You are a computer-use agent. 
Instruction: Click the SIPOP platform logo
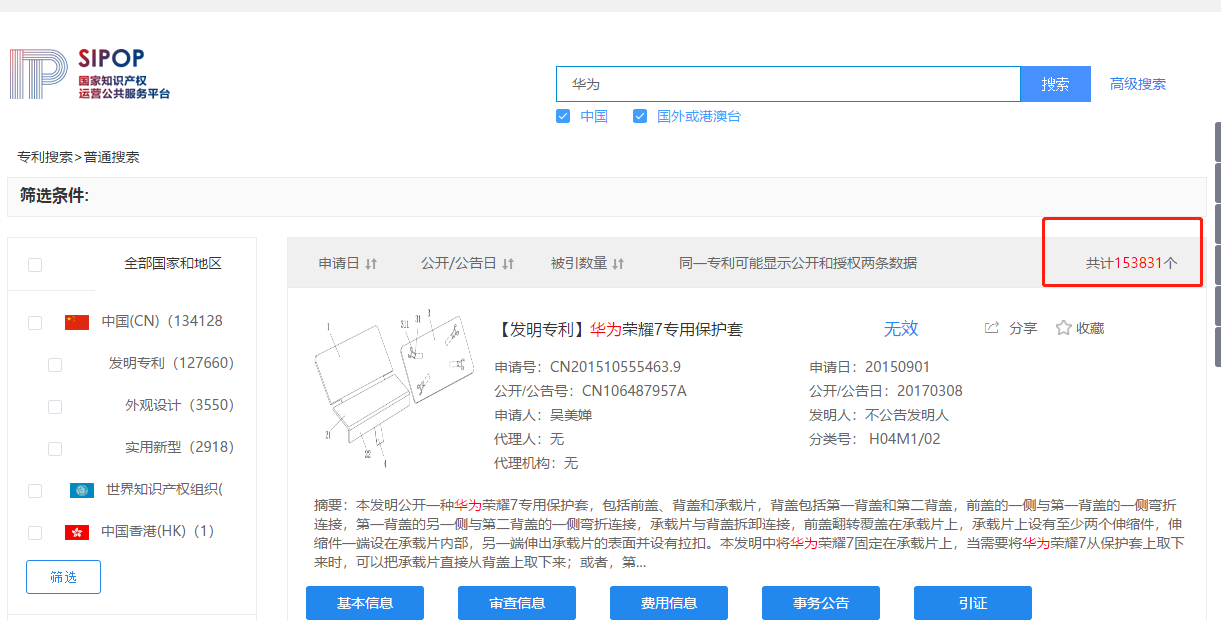[90, 74]
